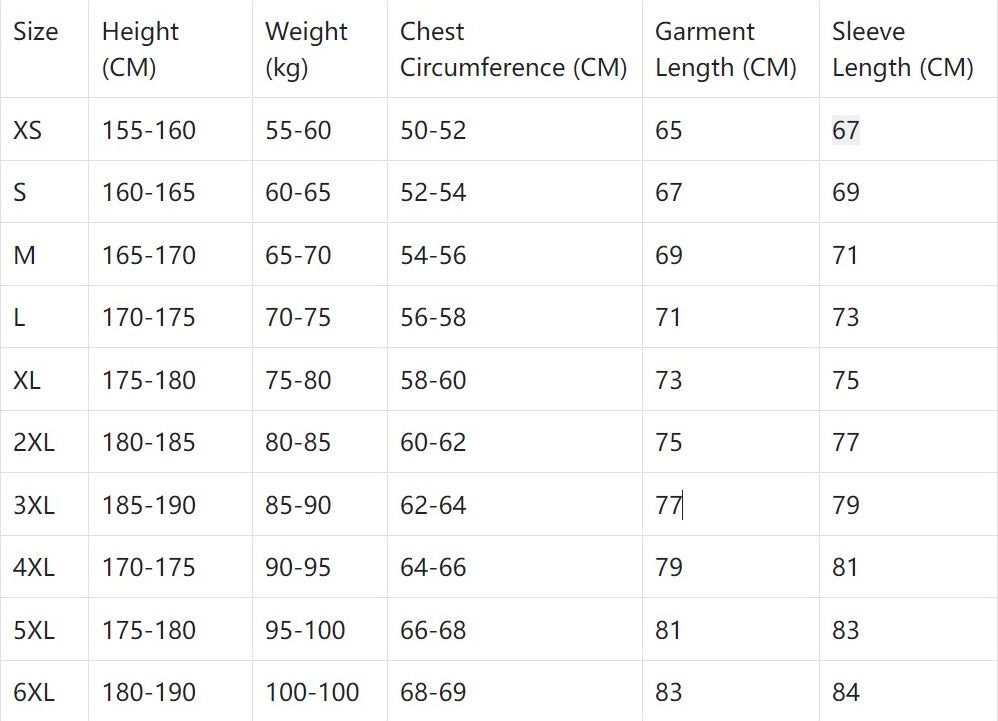This screenshot has height=721, width=998.
Task: Click the Size column header
Action: click(x=36, y=32)
